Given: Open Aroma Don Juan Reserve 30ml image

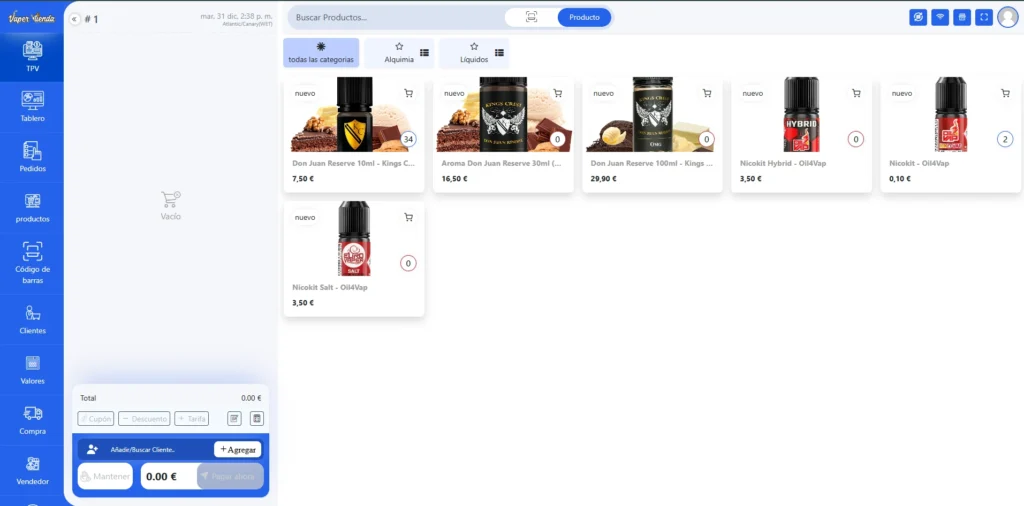Looking at the screenshot, I should click(504, 115).
